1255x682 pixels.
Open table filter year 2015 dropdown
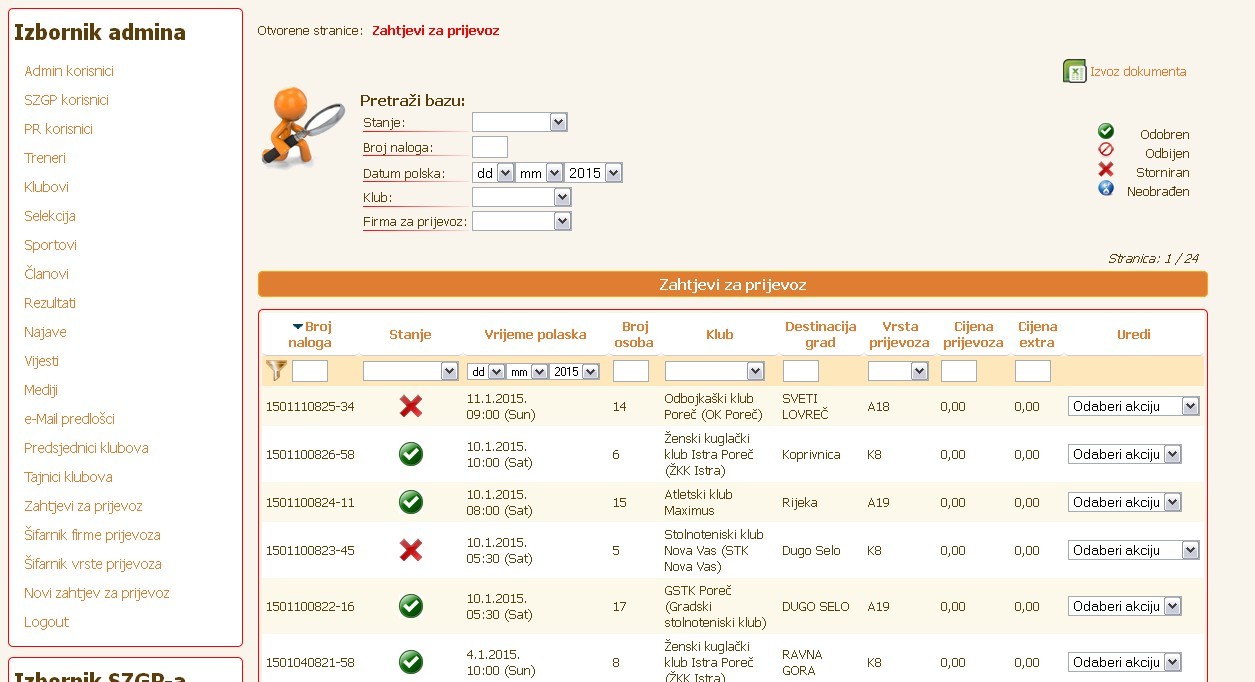coord(575,371)
